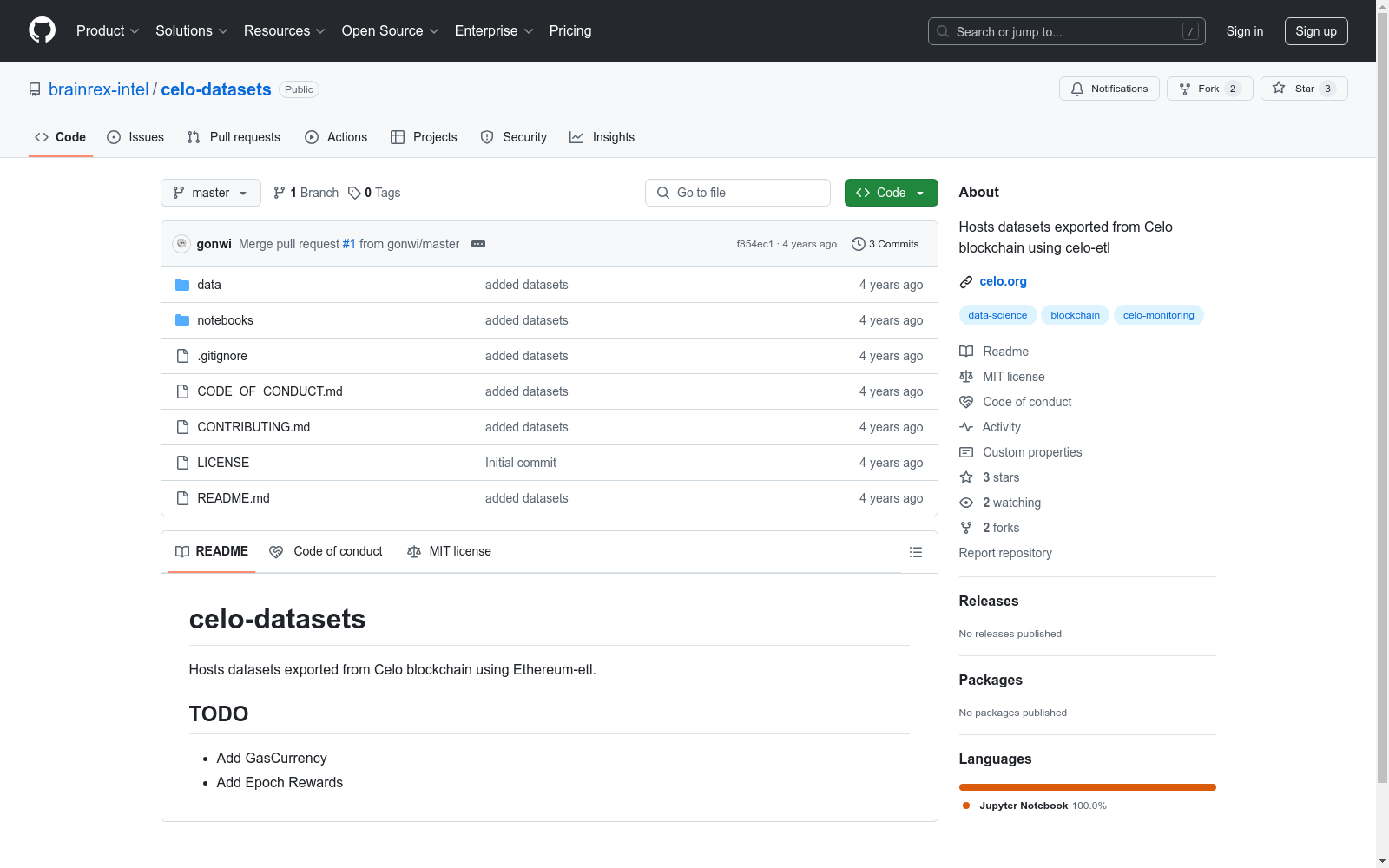Viewport: 1389px width, 868px height.
Task: Click the CODE_OF_CONDUCT.md file icon
Action: 182,391
